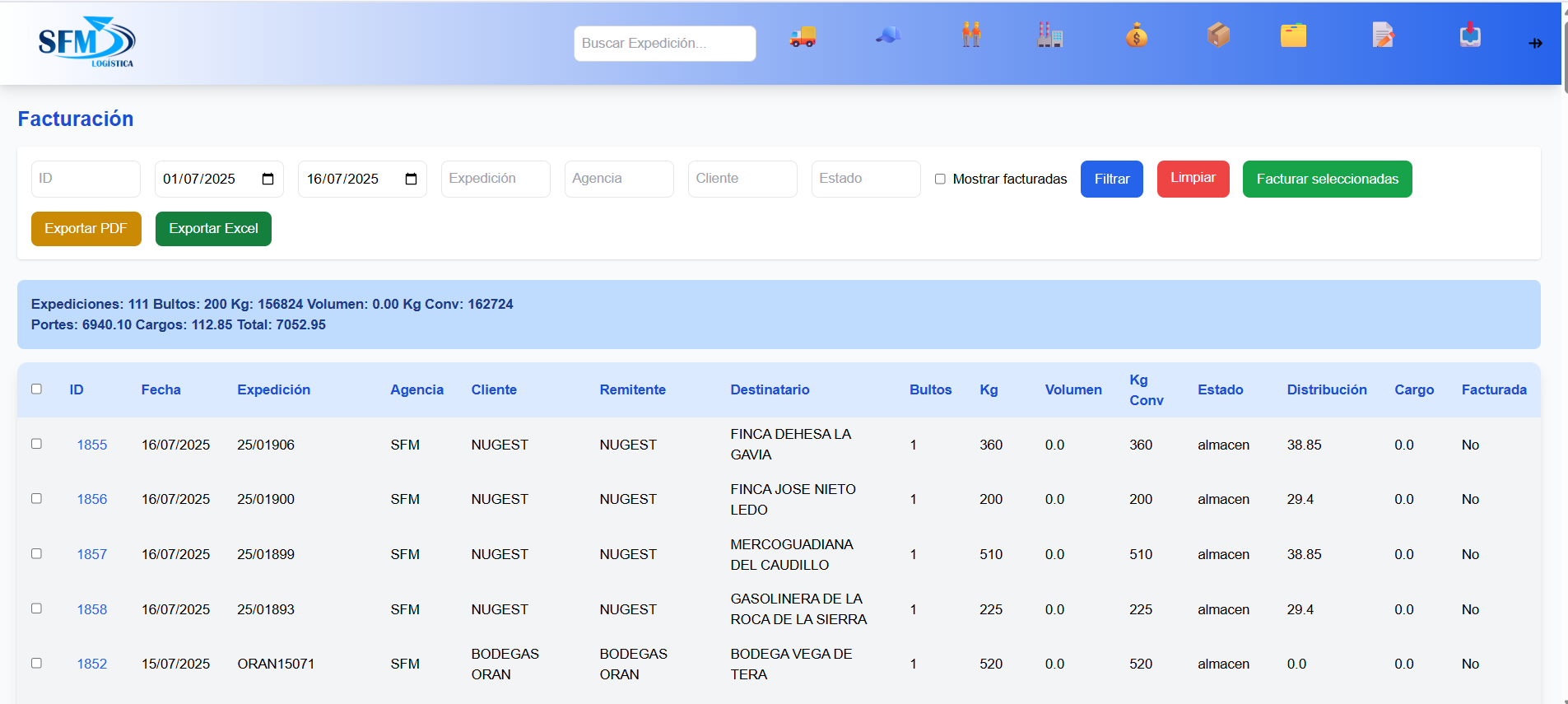Select the checkbox for row 1856

36,498
